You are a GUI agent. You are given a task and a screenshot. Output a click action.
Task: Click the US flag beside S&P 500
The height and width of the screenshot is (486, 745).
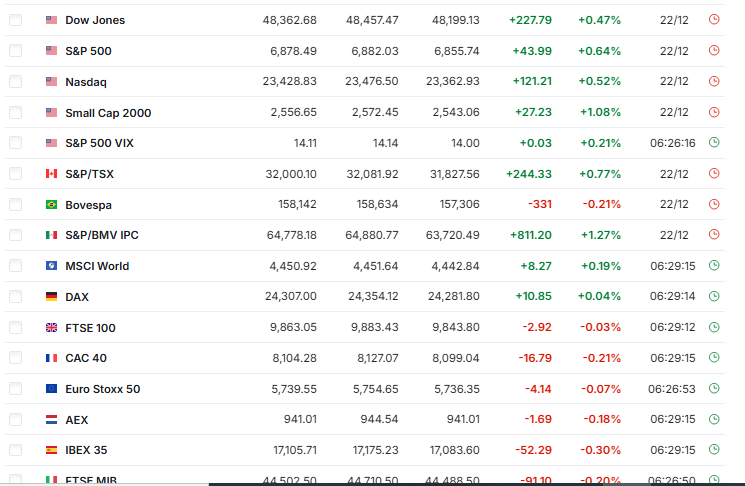click(x=51, y=50)
